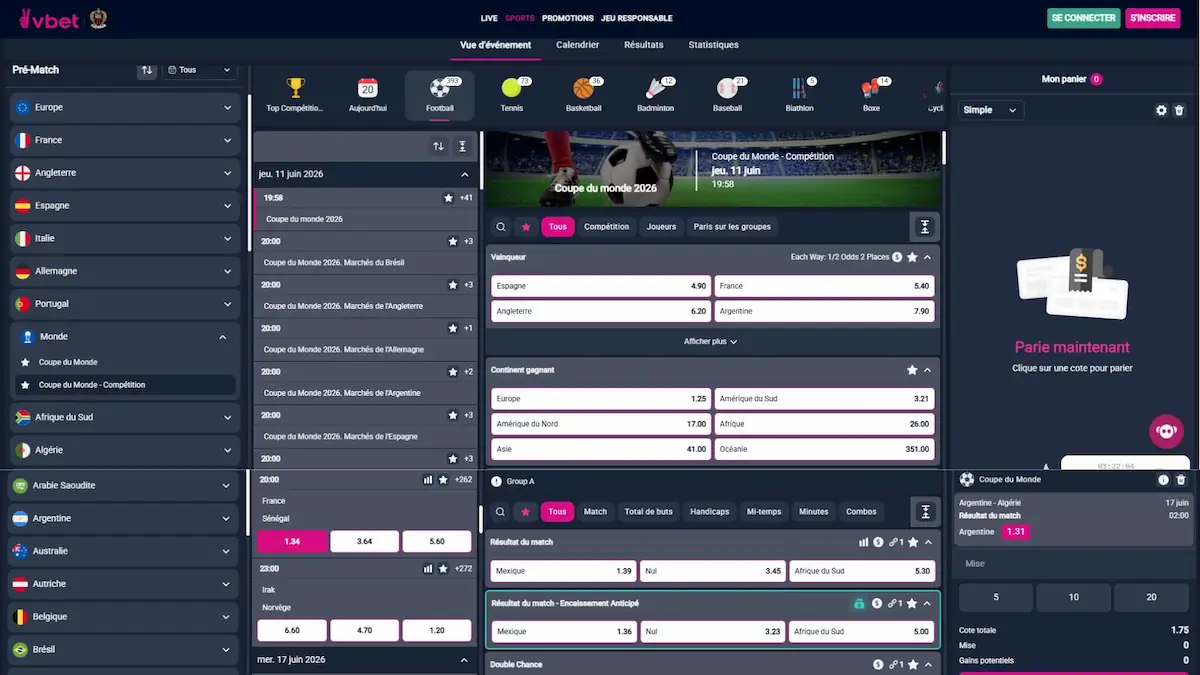Click the Mise stake input field
This screenshot has height=675, width=1200.
click(x=1074, y=564)
